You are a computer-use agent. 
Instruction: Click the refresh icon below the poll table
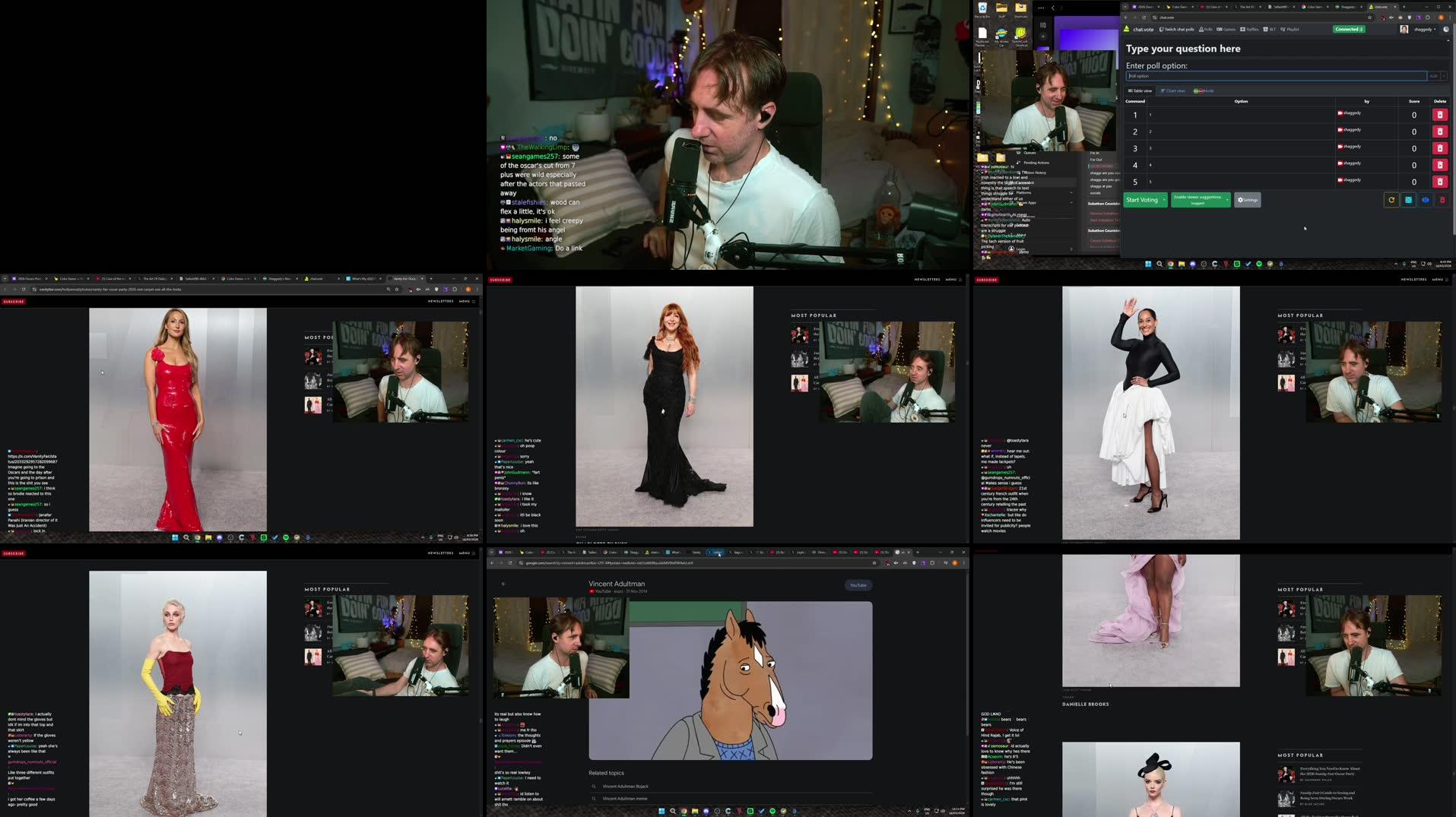tap(1391, 200)
